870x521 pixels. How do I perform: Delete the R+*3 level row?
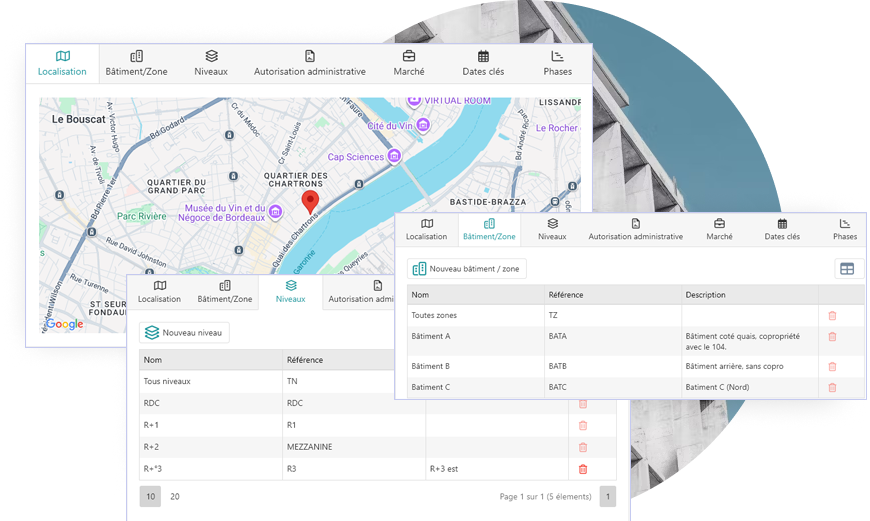coord(583,469)
